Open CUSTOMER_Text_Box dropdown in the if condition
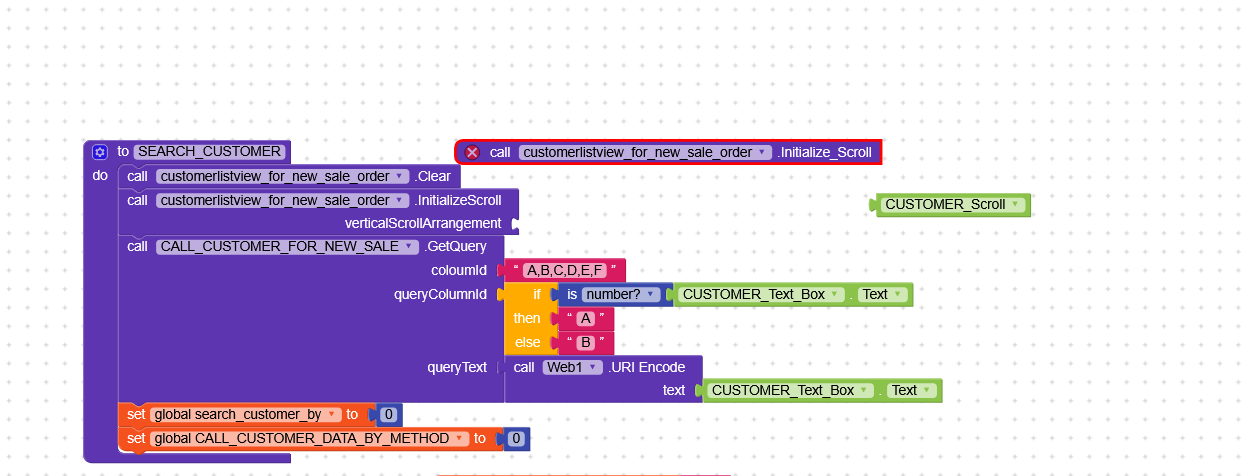 (764, 294)
